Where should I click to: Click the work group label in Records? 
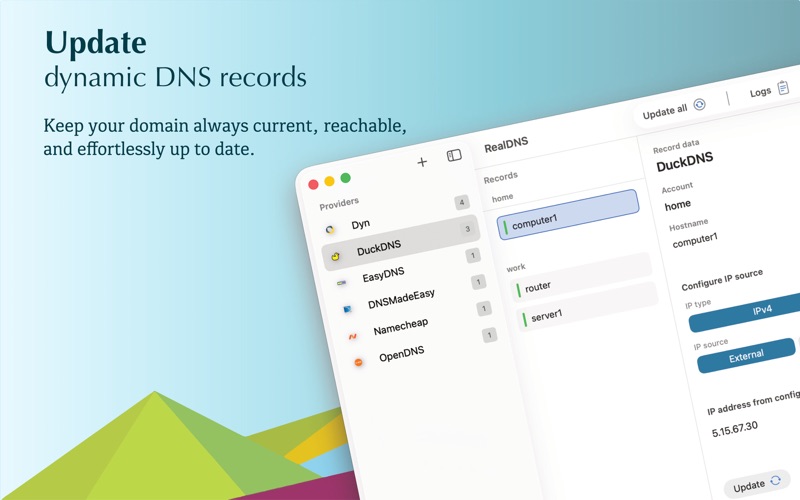516,267
